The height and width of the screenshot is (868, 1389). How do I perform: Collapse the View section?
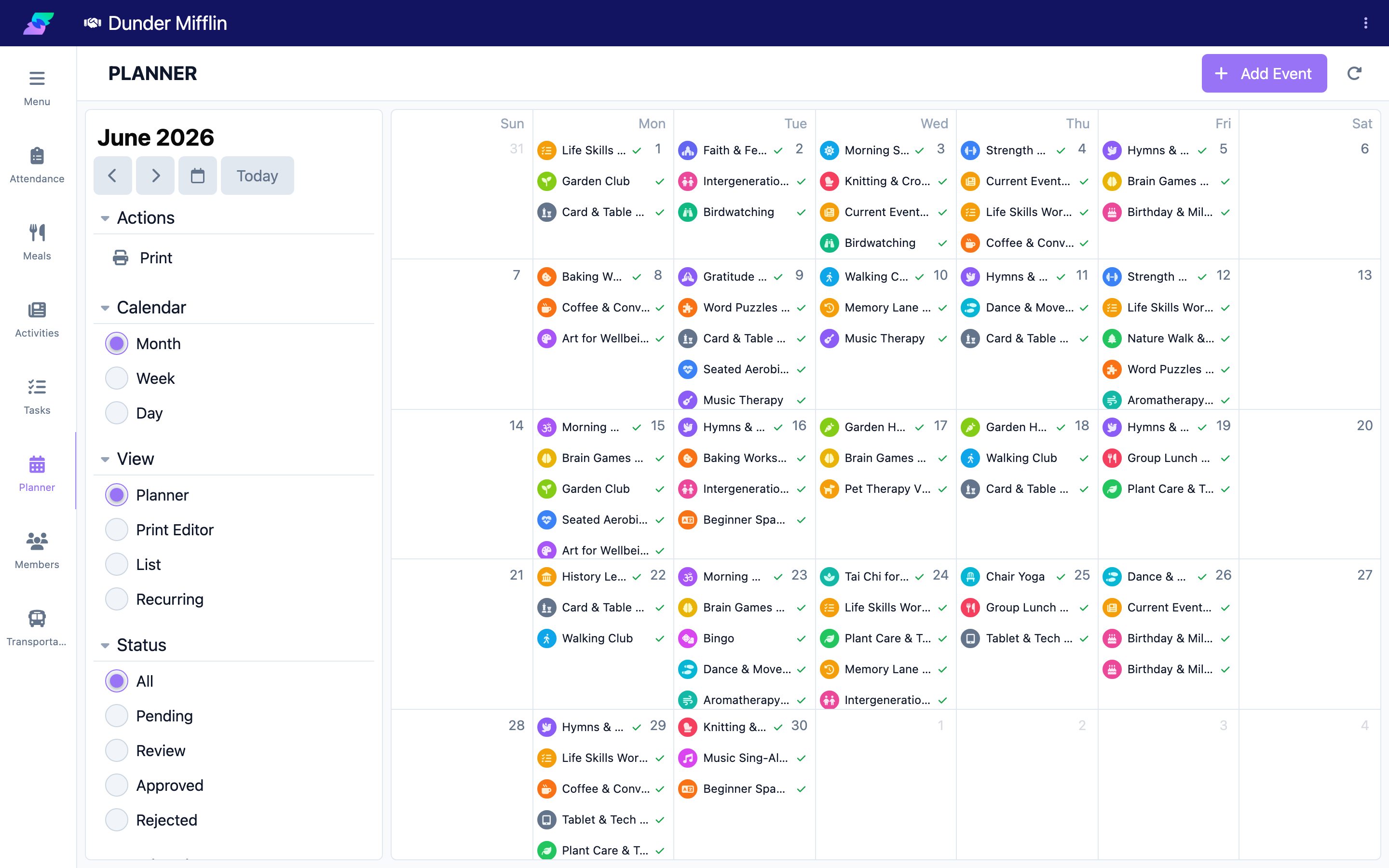pyautogui.click(x=105, y=459)
